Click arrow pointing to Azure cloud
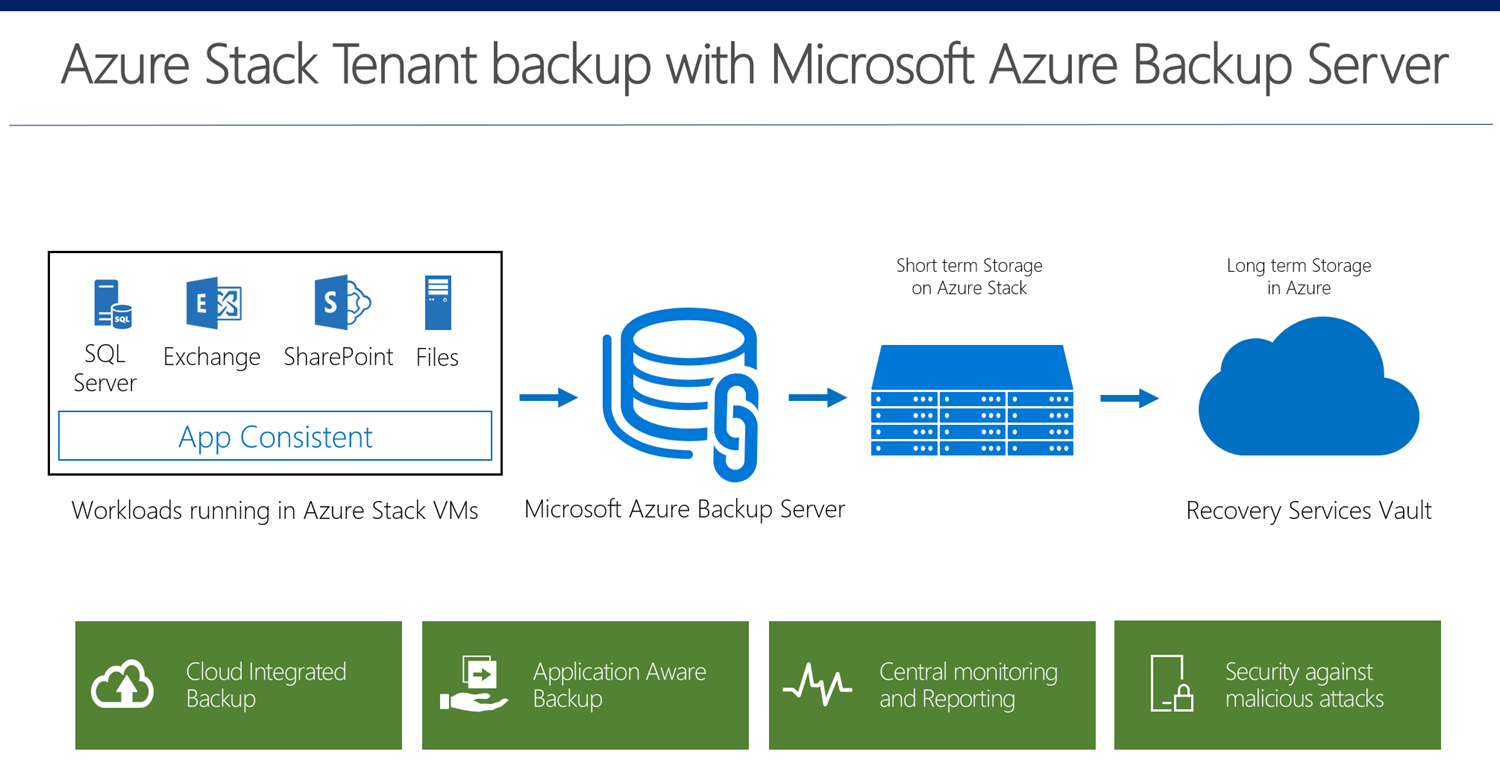 click(x=1130, y=399)
